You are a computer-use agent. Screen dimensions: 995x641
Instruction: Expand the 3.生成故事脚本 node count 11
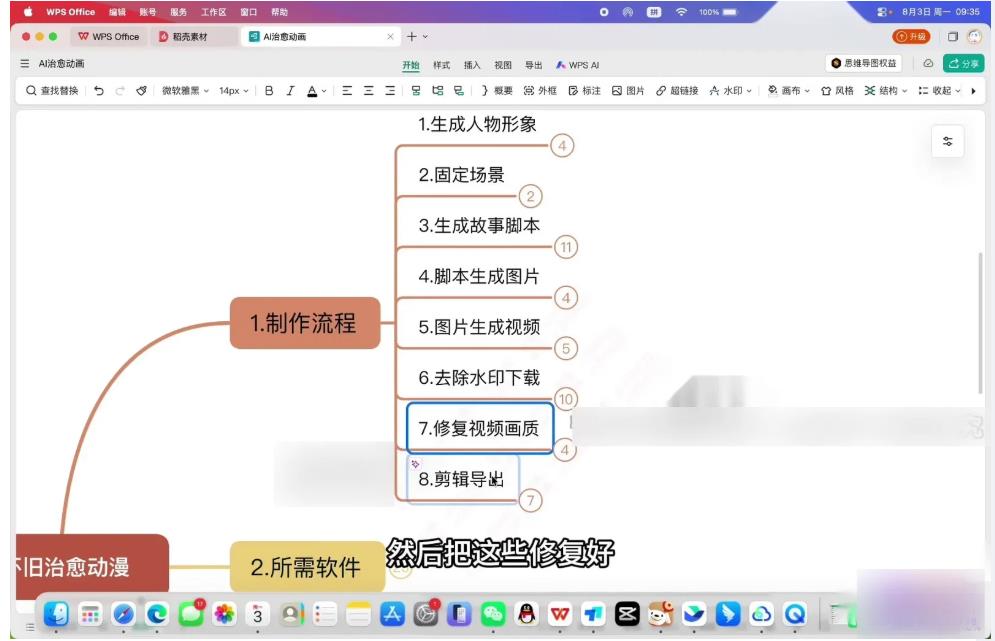tap(566, 247)
